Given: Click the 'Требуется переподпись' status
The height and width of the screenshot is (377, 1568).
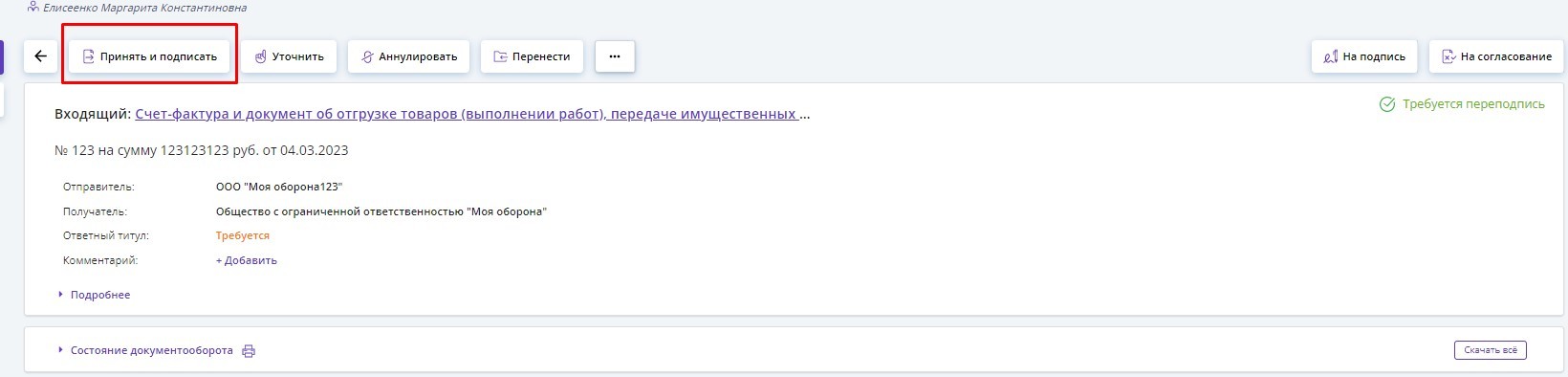Looking at the screenshot, I should [x=1462, y=104].
